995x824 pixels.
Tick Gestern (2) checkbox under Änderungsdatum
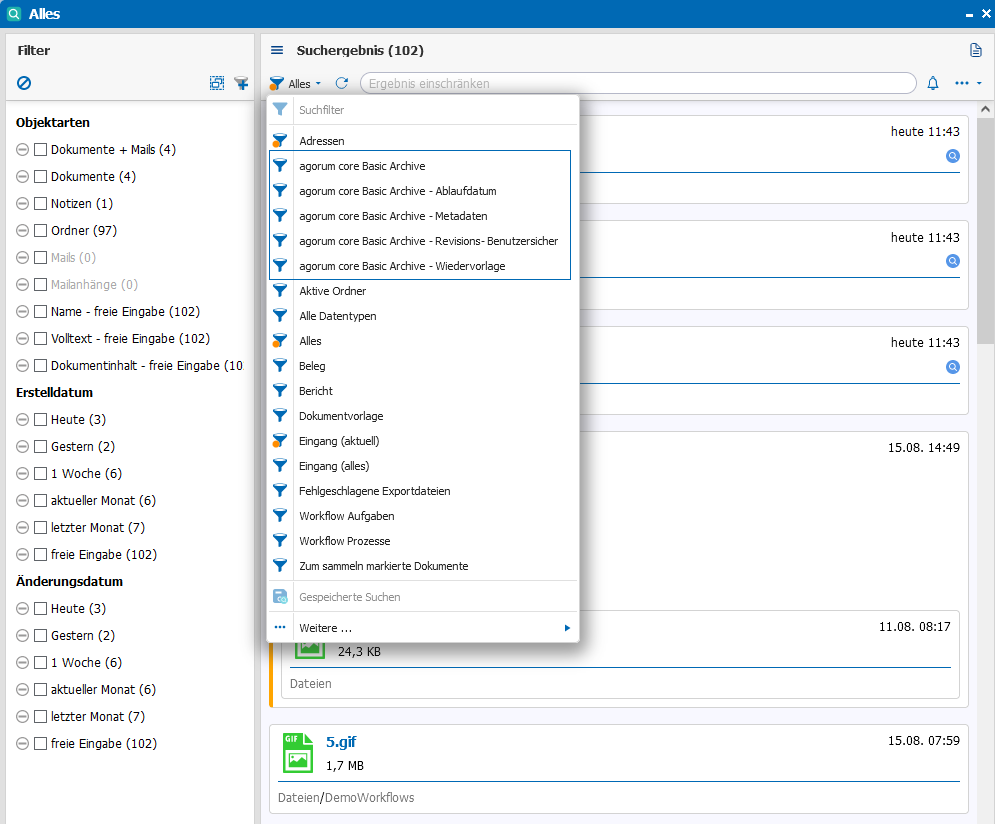coord(40,636)
